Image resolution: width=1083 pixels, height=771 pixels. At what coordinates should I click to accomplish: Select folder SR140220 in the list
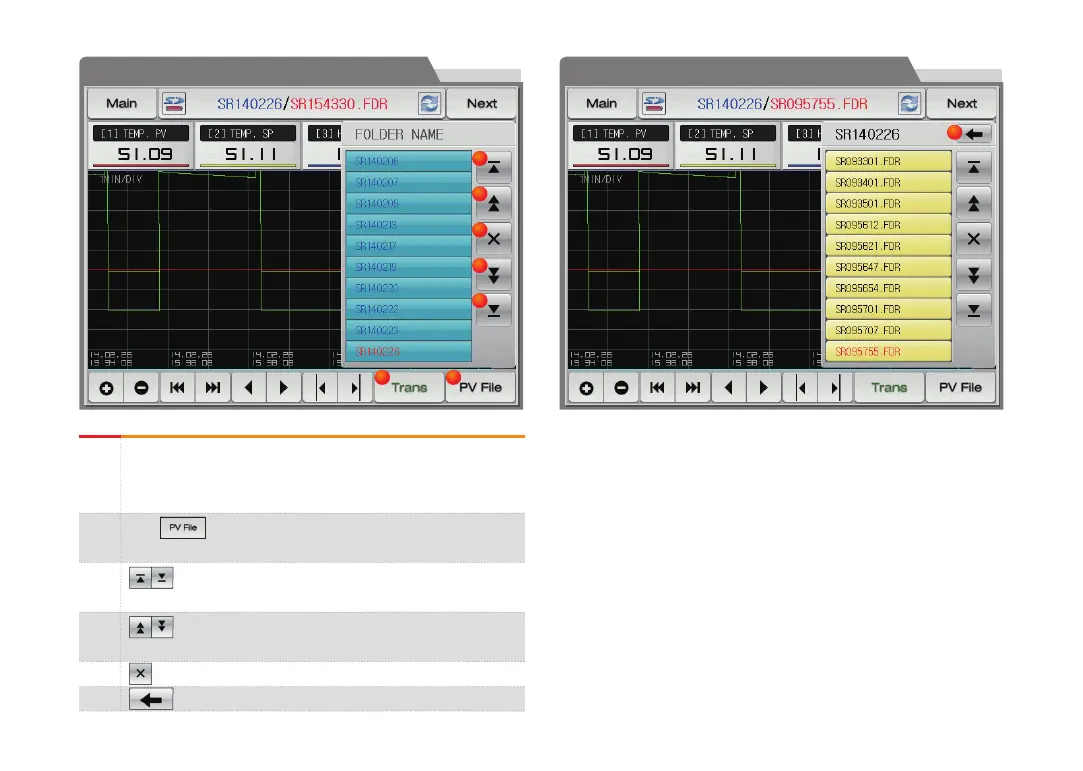pyautogui.click(x=408, y=289)
